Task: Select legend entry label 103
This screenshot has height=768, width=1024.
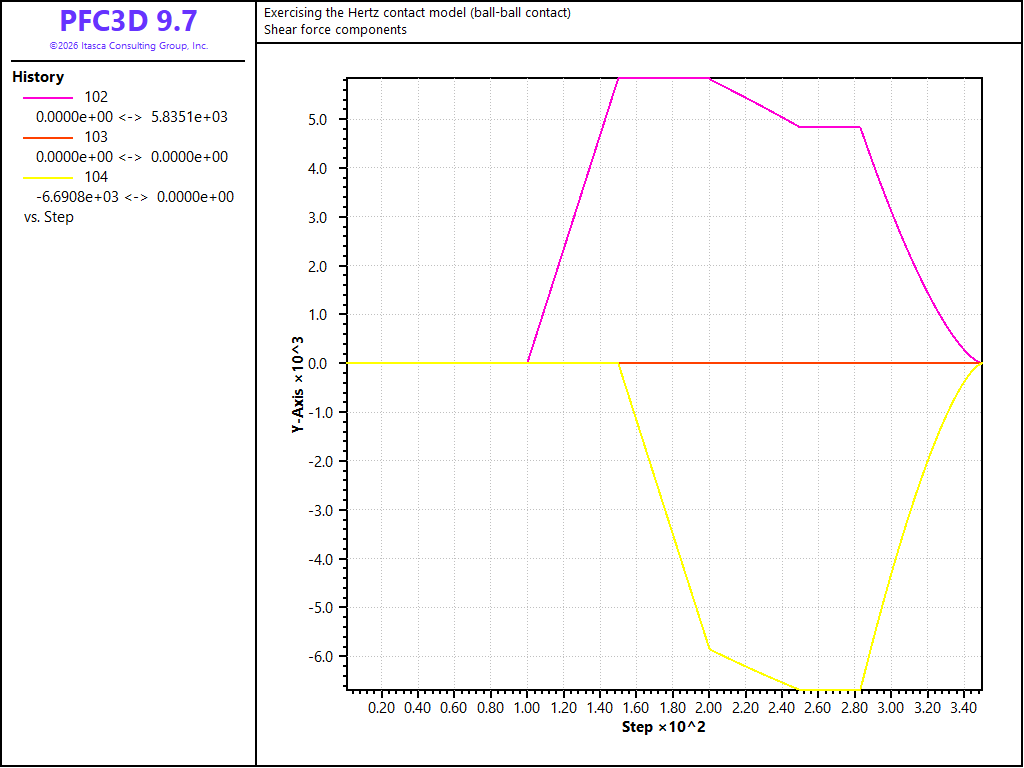Action: point(96,137)
